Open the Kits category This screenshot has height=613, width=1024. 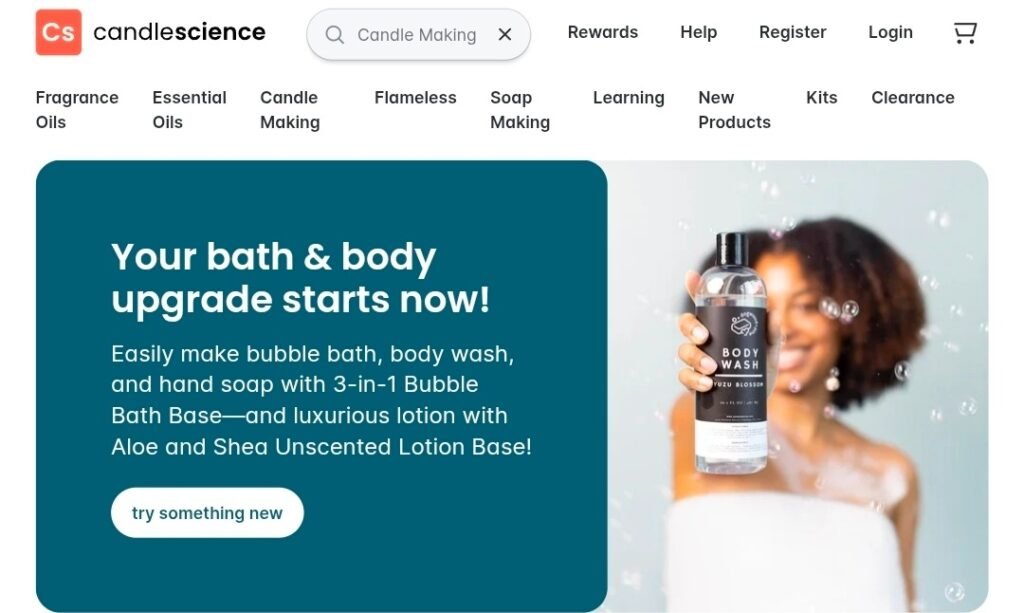click(x=822, y=98)
